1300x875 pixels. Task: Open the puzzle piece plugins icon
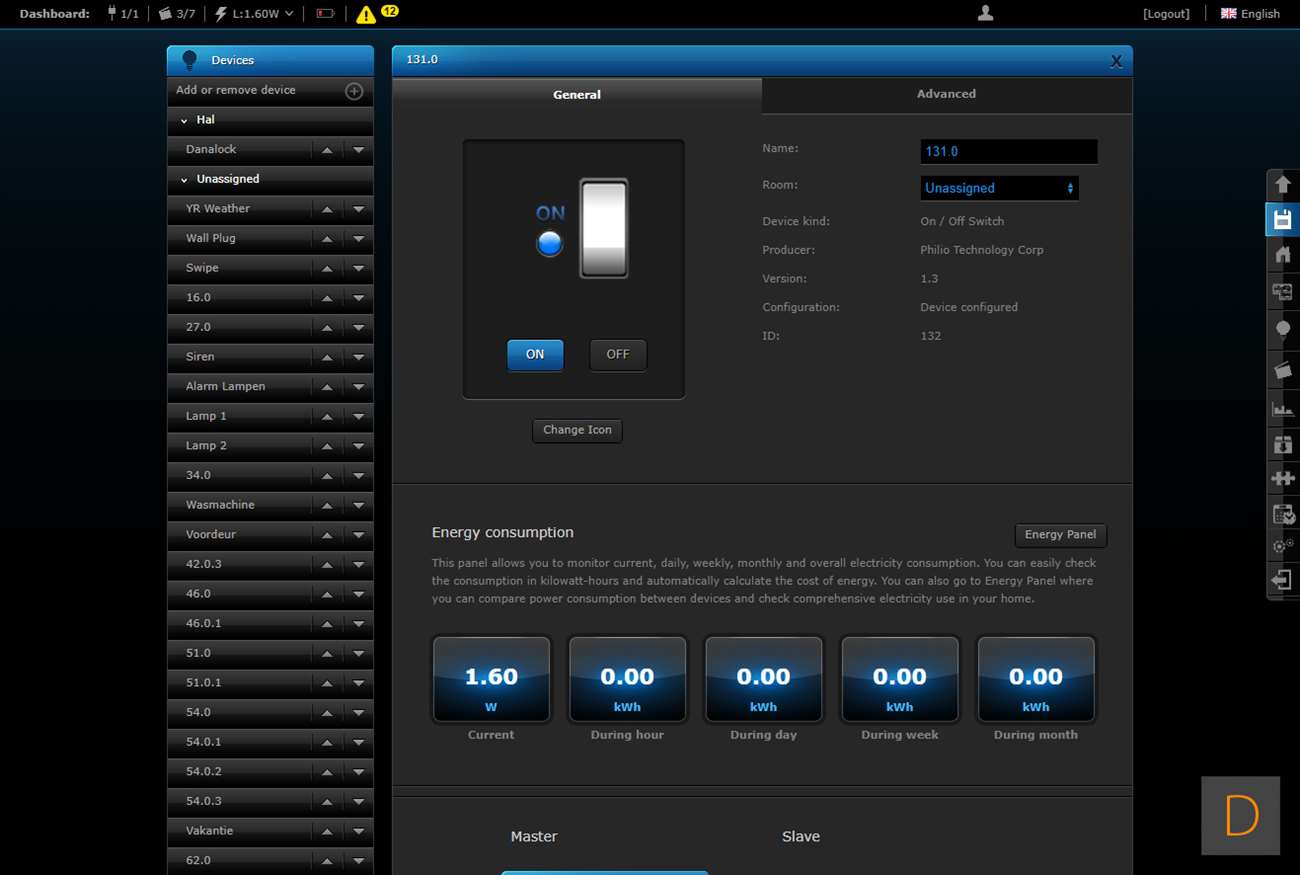tap(1282, 478)
